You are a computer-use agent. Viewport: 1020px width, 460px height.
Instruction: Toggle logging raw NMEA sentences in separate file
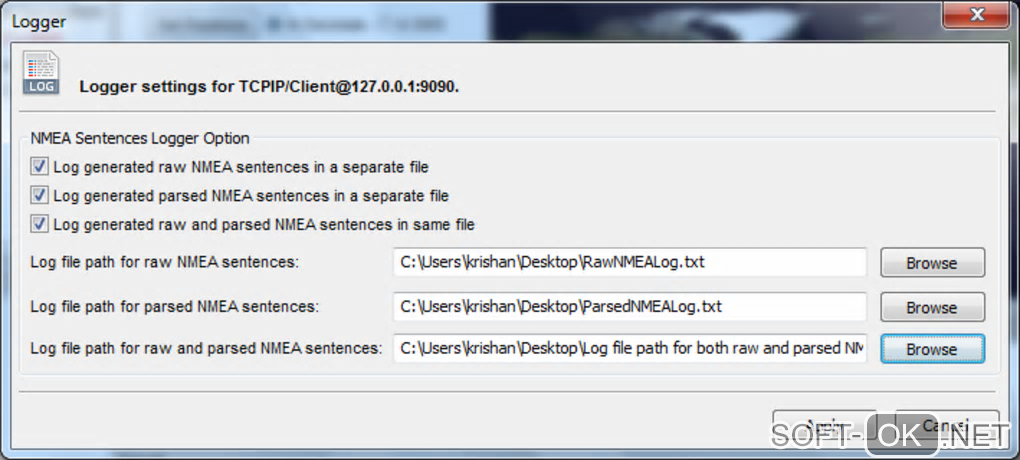[x=40, y=166]
